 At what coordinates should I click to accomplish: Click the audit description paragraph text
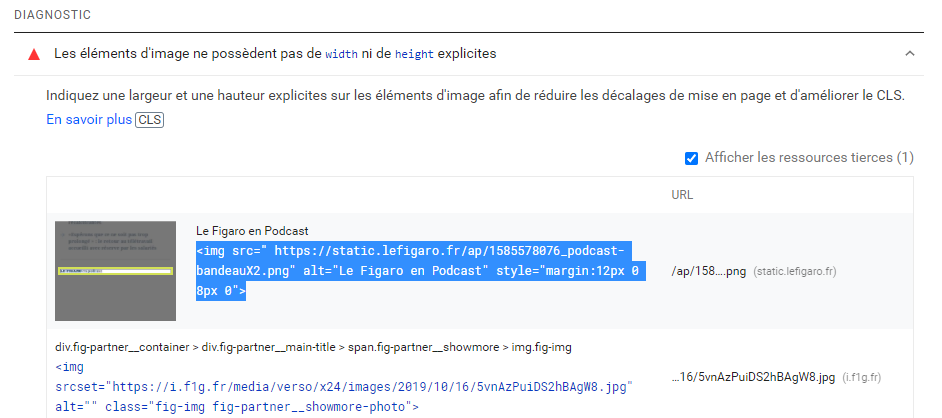tap(474, 97)
